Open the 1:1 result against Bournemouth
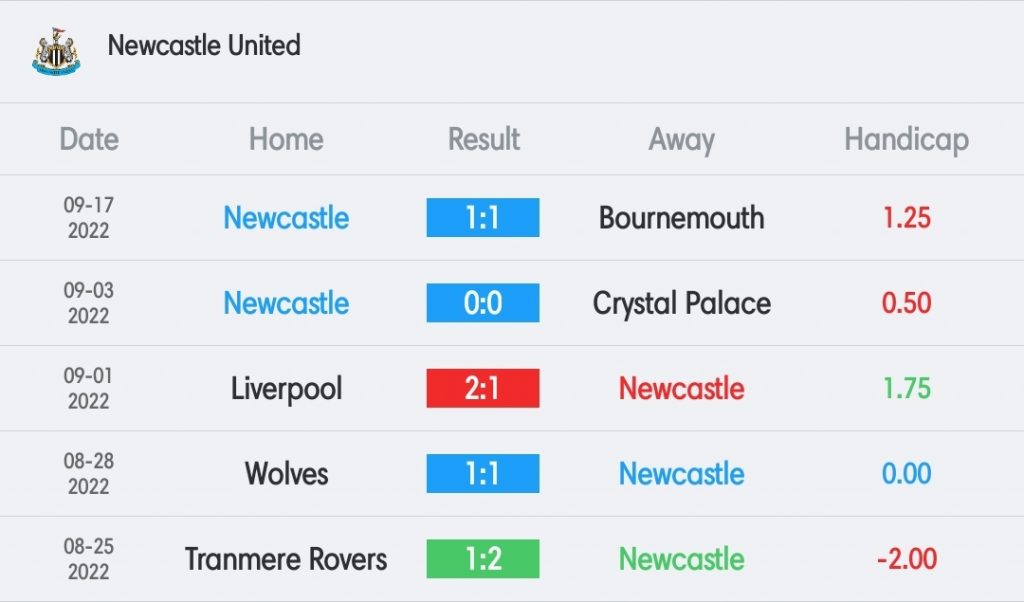Screen dimensions: 1024x602 [x=483, y=217]
